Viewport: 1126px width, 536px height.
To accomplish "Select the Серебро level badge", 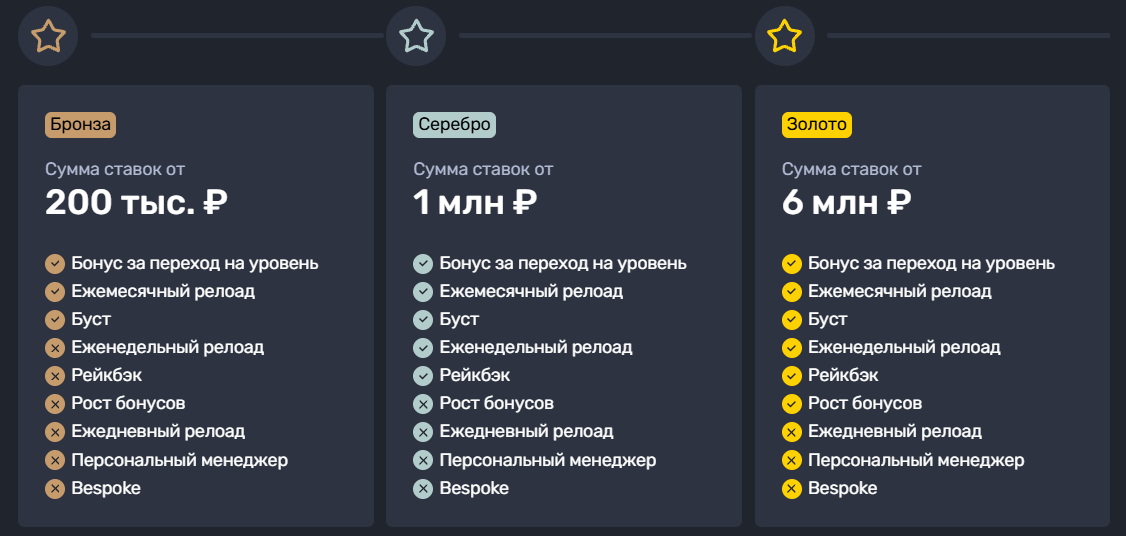I will (455, 125).
